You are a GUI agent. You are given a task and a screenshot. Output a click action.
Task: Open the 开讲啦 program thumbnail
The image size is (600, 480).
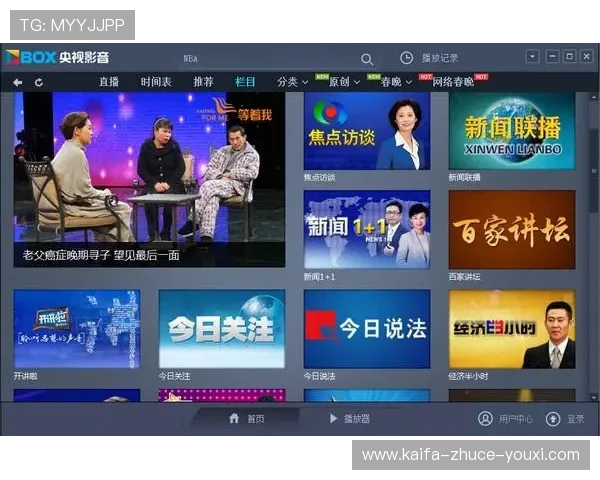(77, 329)
